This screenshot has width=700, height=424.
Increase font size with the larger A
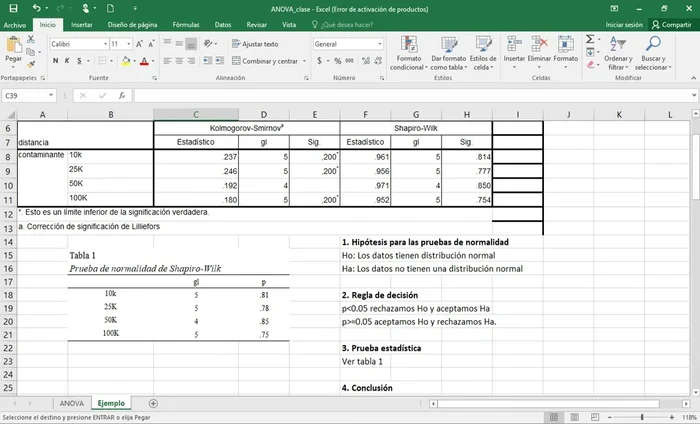tap(139, 44)
